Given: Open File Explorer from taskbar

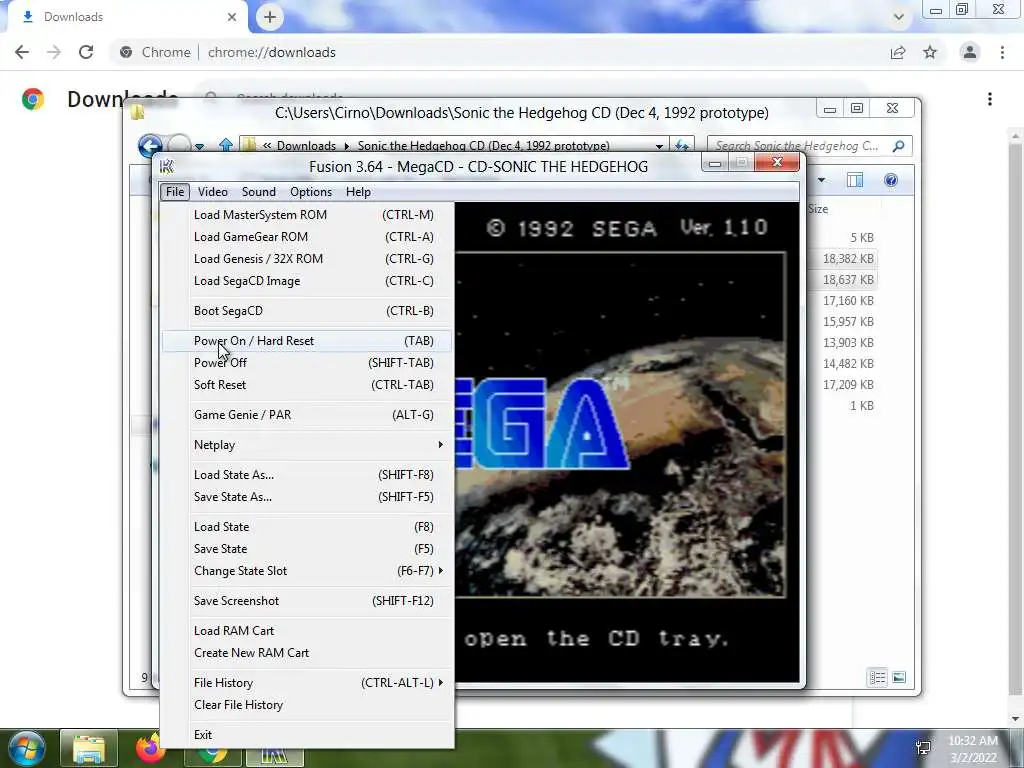Looking at the screenshot, I should pos(89,748).
